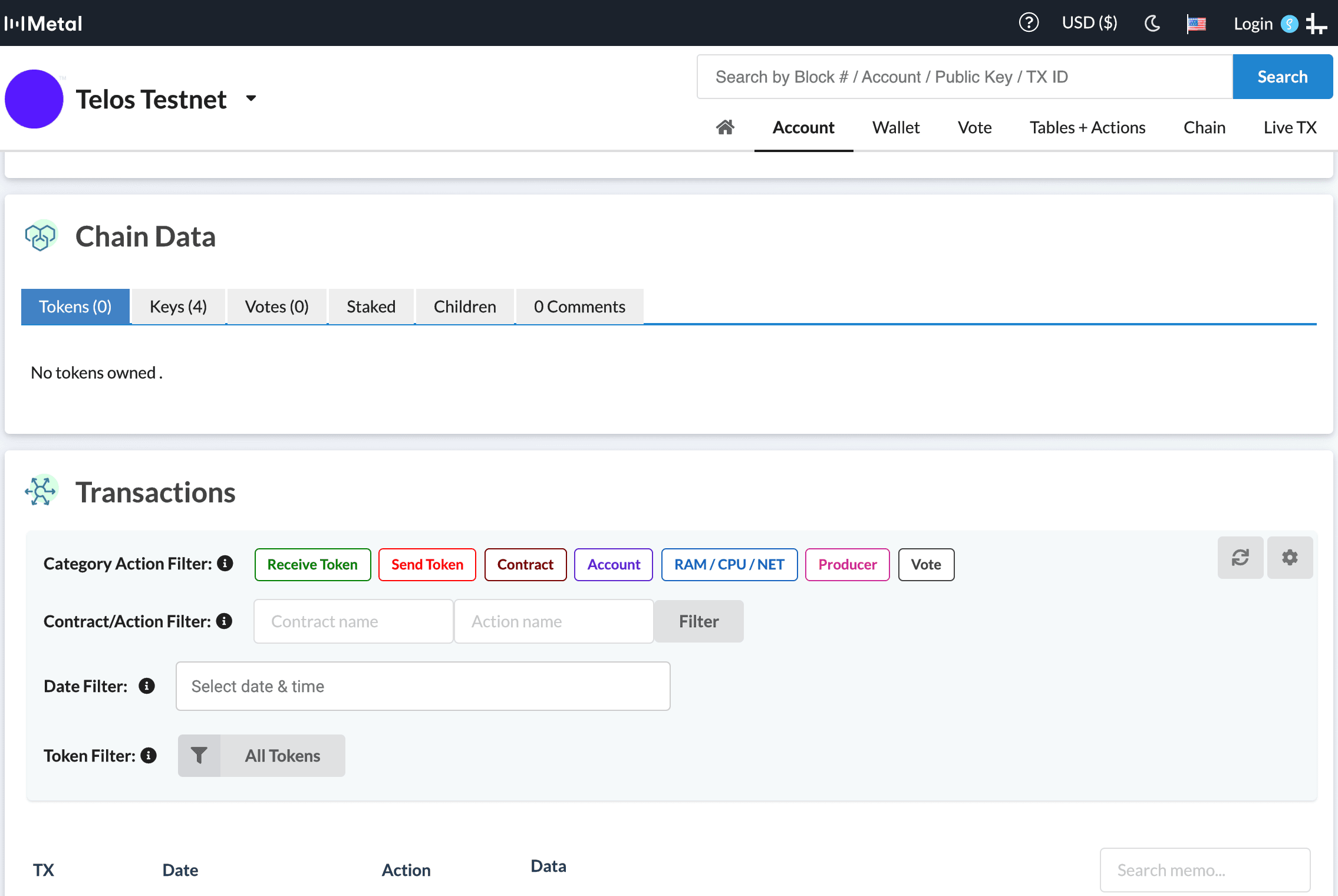Open the All Tokens filter dropdown

[x=283, y=755]
